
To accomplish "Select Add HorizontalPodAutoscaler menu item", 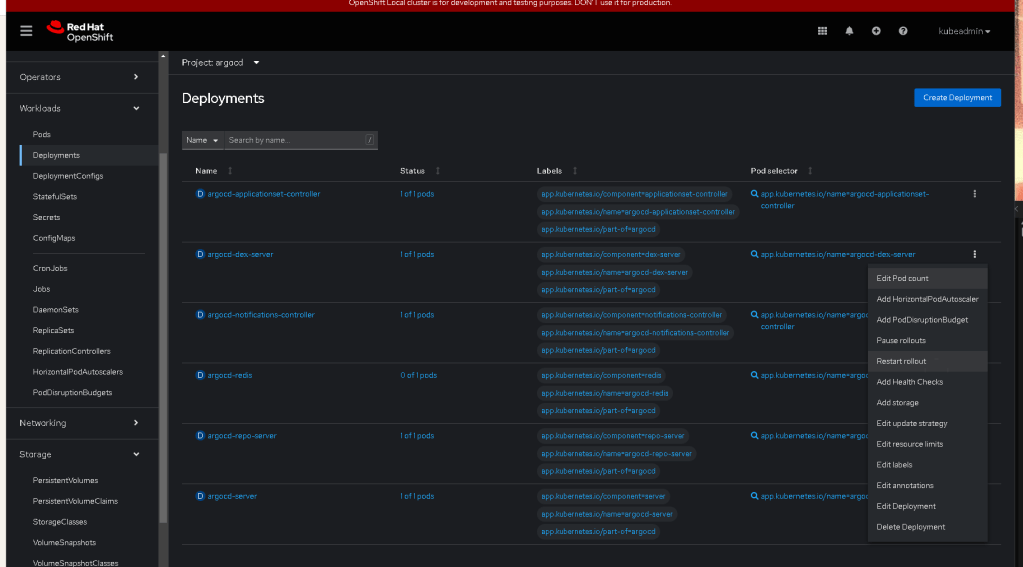I will coord(927,299).
